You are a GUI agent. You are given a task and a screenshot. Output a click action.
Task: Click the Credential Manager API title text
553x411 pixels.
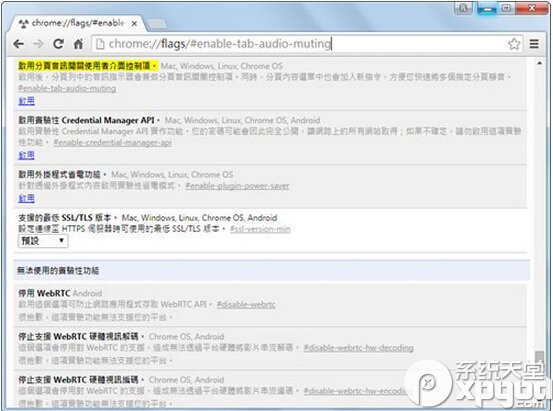(90, 120)
